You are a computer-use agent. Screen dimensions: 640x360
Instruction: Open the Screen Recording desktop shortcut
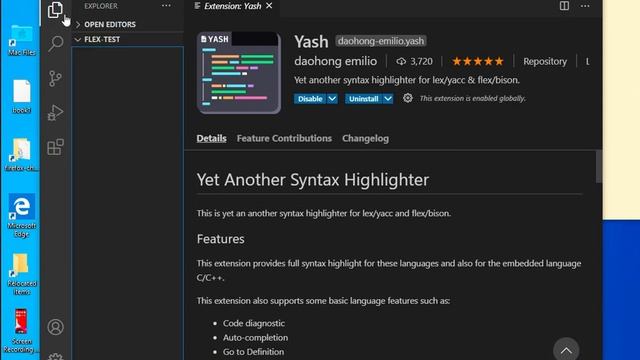click(21, 331)
